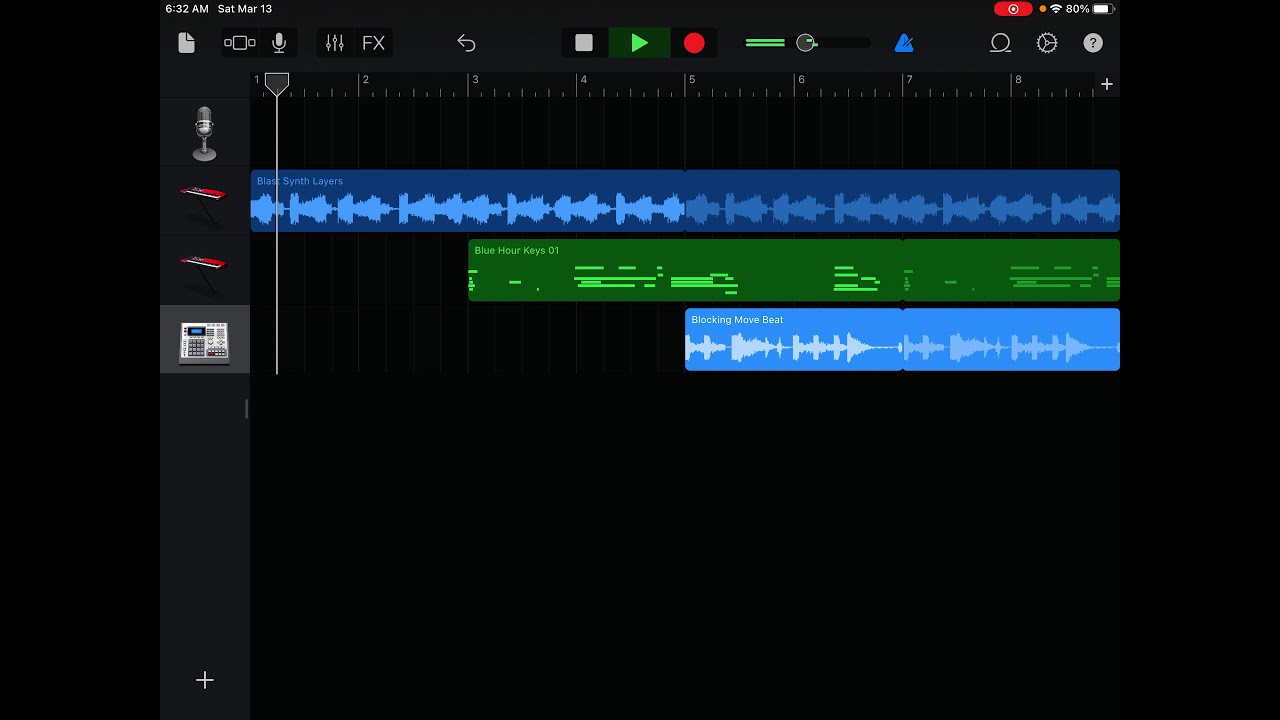This screenshot has height=720, width=1280.
Task: Jump to bar 7 on ruler
Action: point(909,80)
